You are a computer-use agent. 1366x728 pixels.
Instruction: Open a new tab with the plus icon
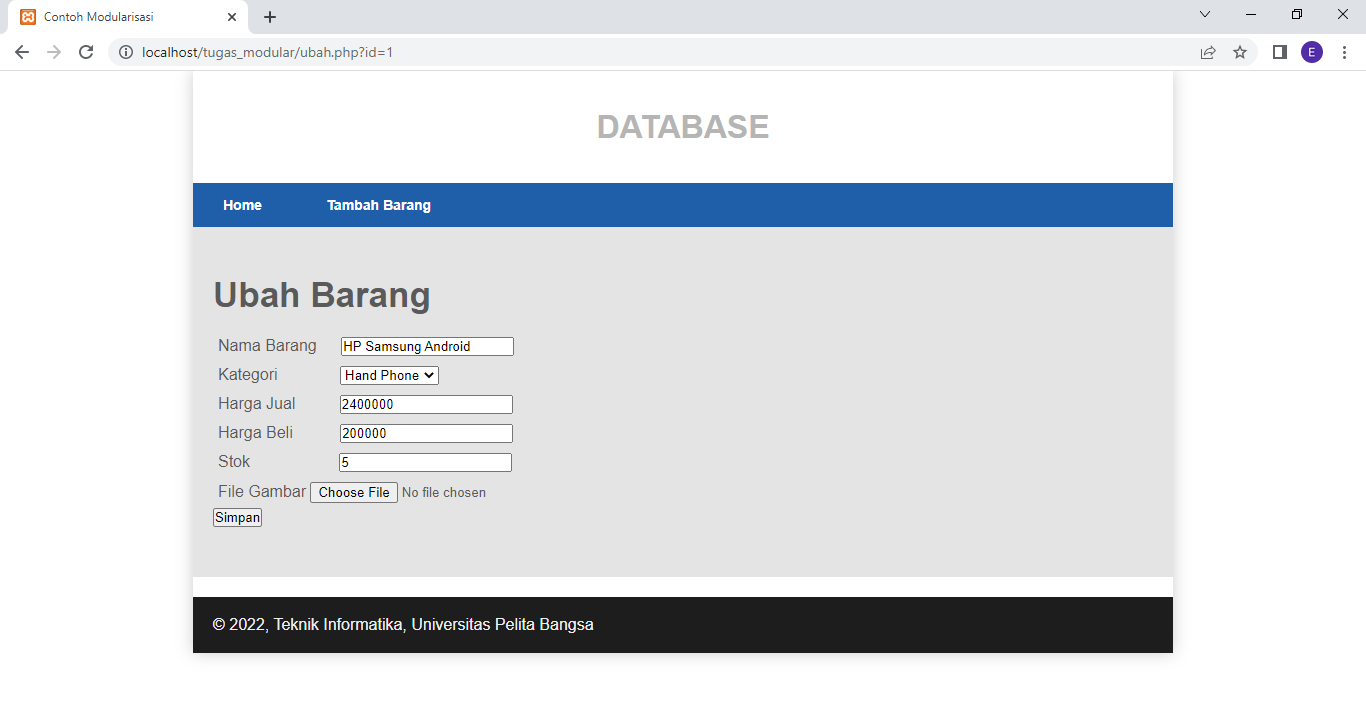tap(269, 16)
